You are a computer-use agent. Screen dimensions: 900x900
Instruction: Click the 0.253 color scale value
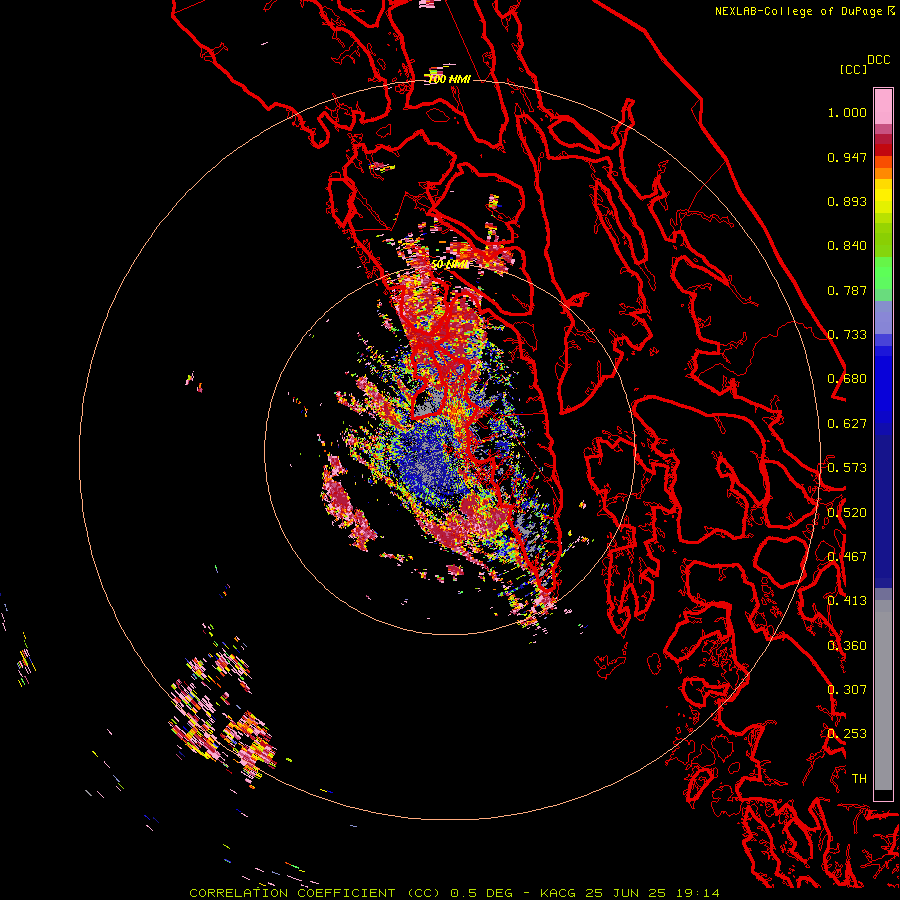847,734
